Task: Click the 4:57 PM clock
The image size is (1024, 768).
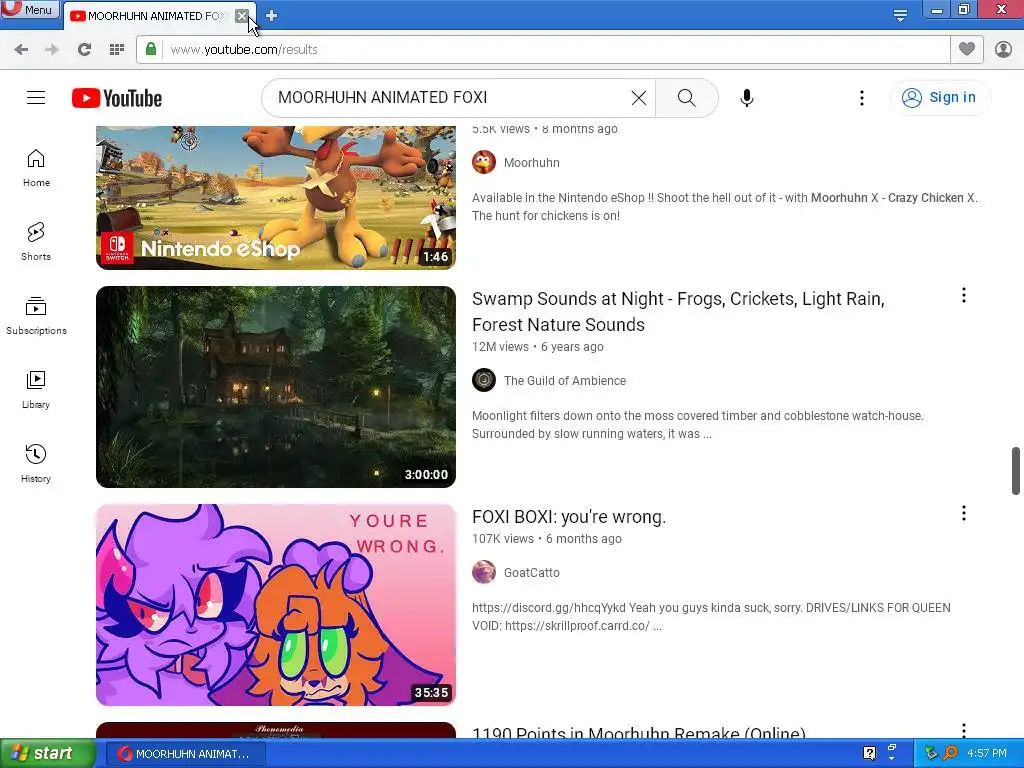Action: pyautogui.click(x=987, y=753)
